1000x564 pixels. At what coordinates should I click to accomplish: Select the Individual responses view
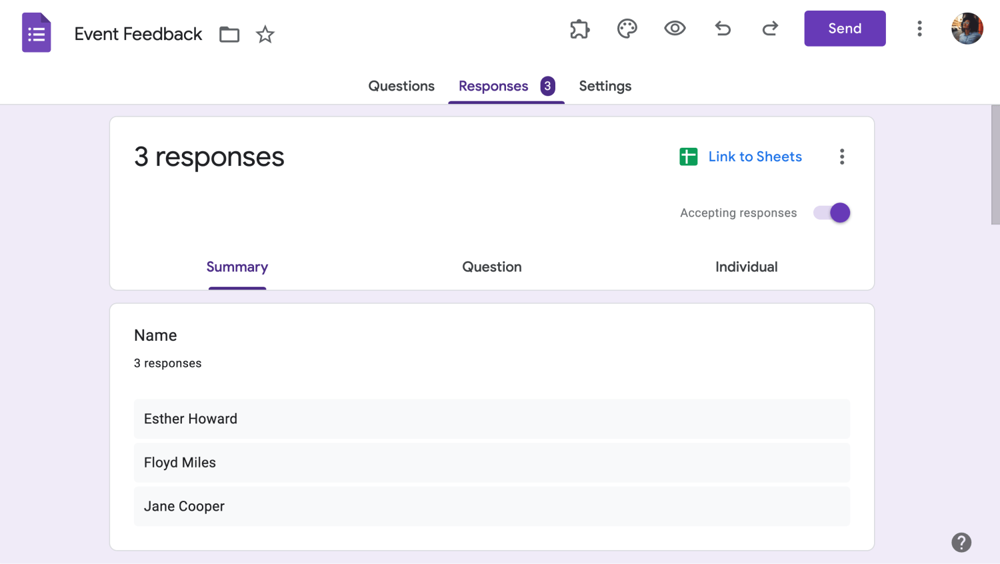pos(746,267)
